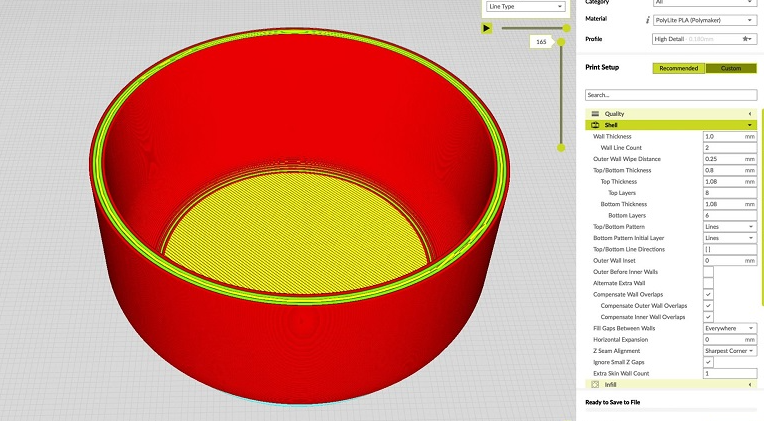Collapse the Shell settings section
The width and height of the screenshot is (764, 421).
point(750,125)
